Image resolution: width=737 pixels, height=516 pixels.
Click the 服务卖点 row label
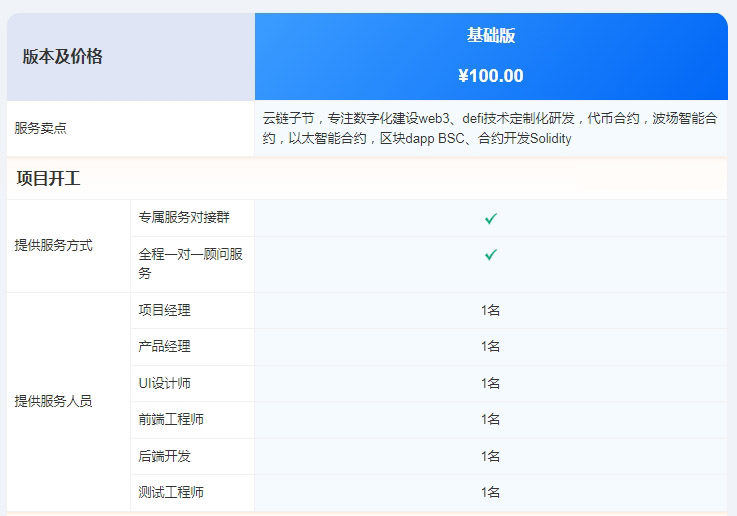(40, 128)
